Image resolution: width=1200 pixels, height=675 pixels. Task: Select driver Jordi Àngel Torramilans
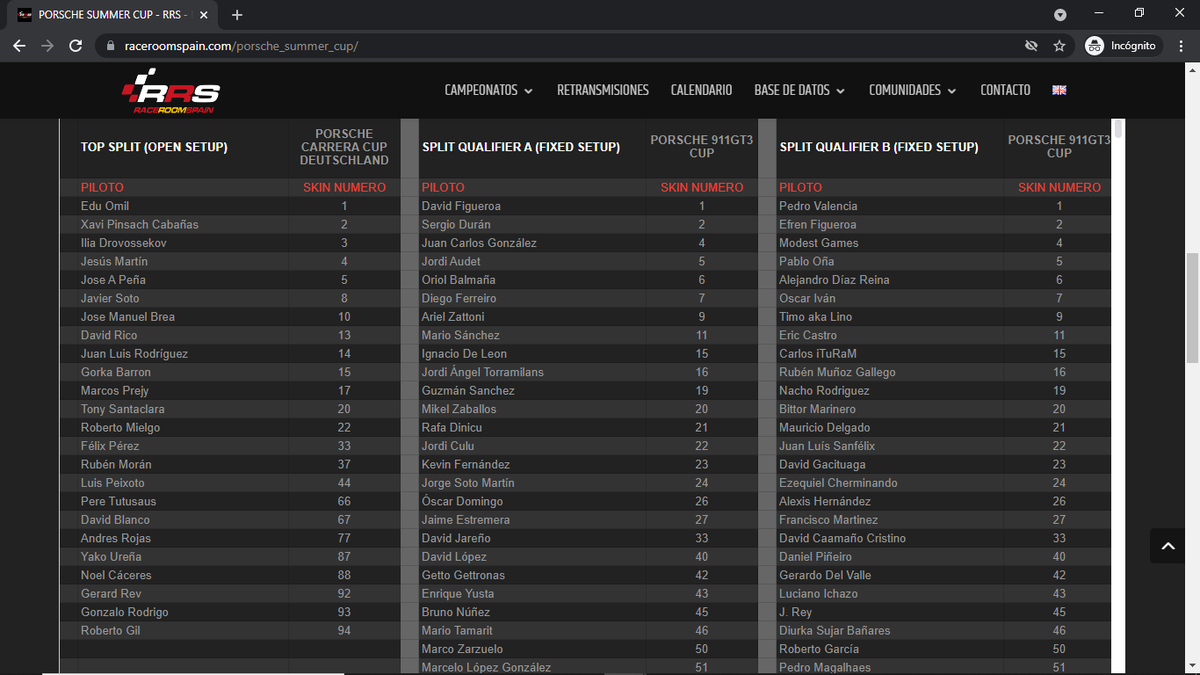[x=483, y=372]
